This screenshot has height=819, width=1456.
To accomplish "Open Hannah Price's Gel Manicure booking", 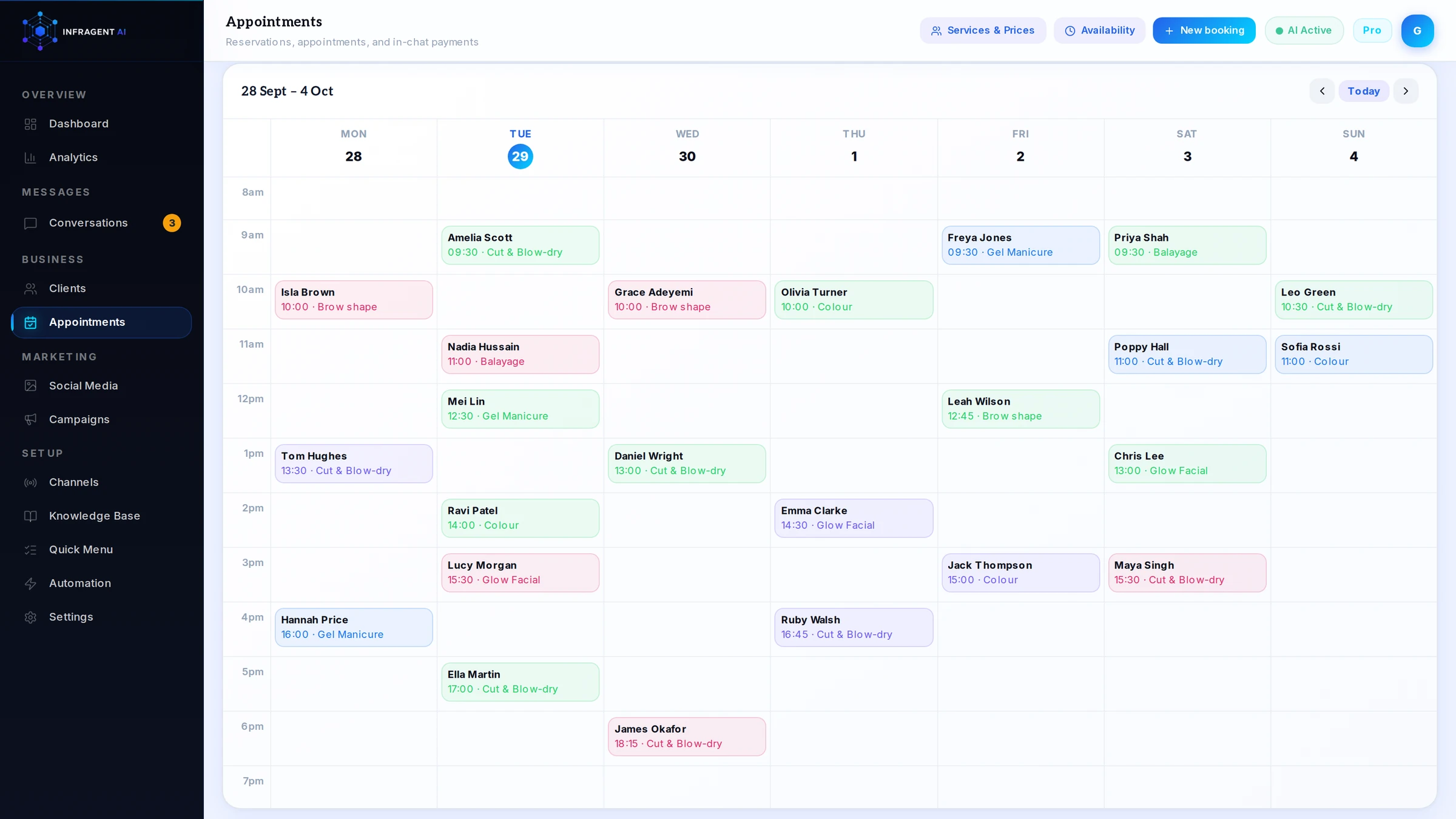I will [x=354, y=627].
